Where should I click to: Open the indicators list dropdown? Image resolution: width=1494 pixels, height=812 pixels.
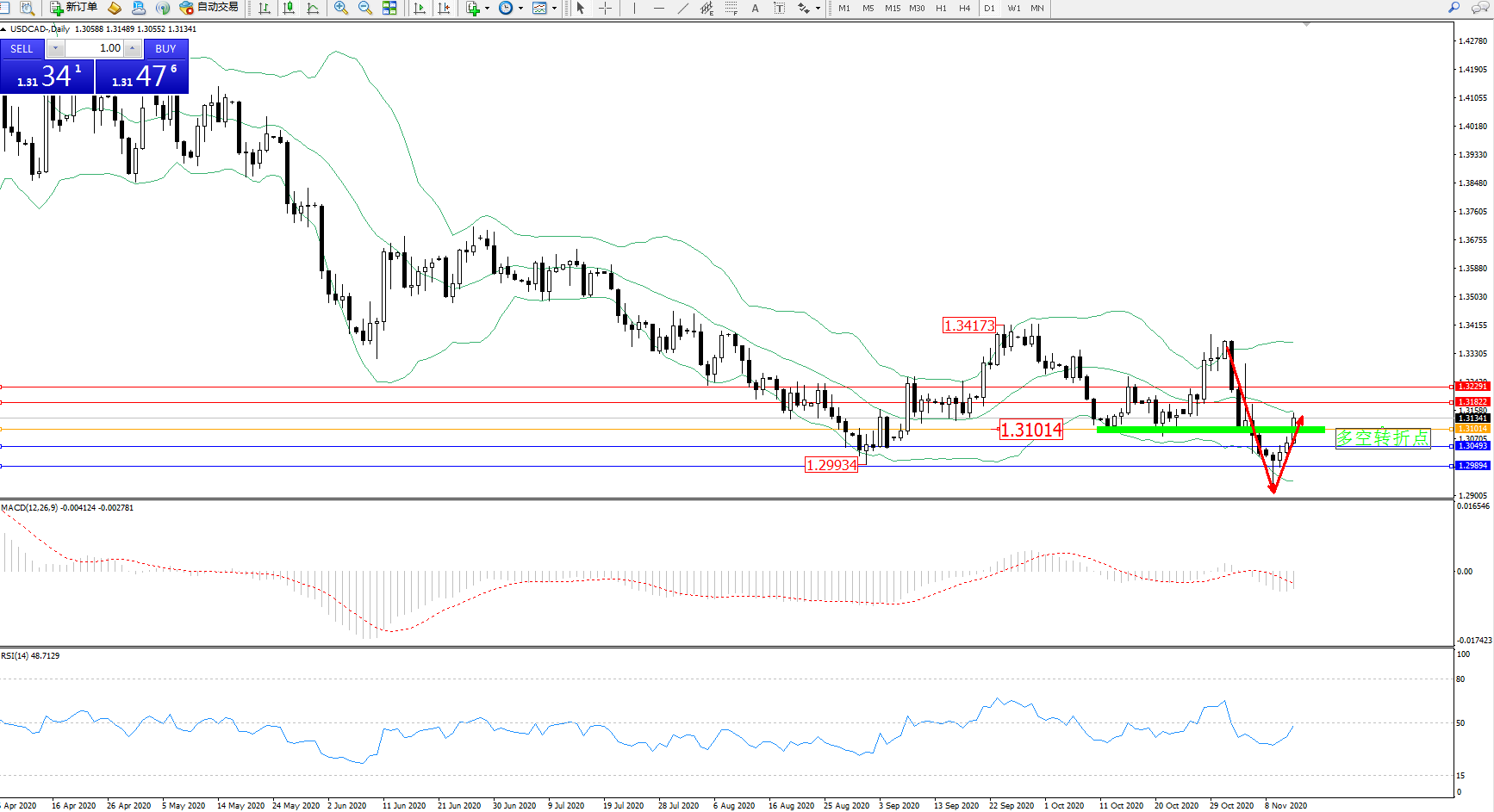point(488,8)
